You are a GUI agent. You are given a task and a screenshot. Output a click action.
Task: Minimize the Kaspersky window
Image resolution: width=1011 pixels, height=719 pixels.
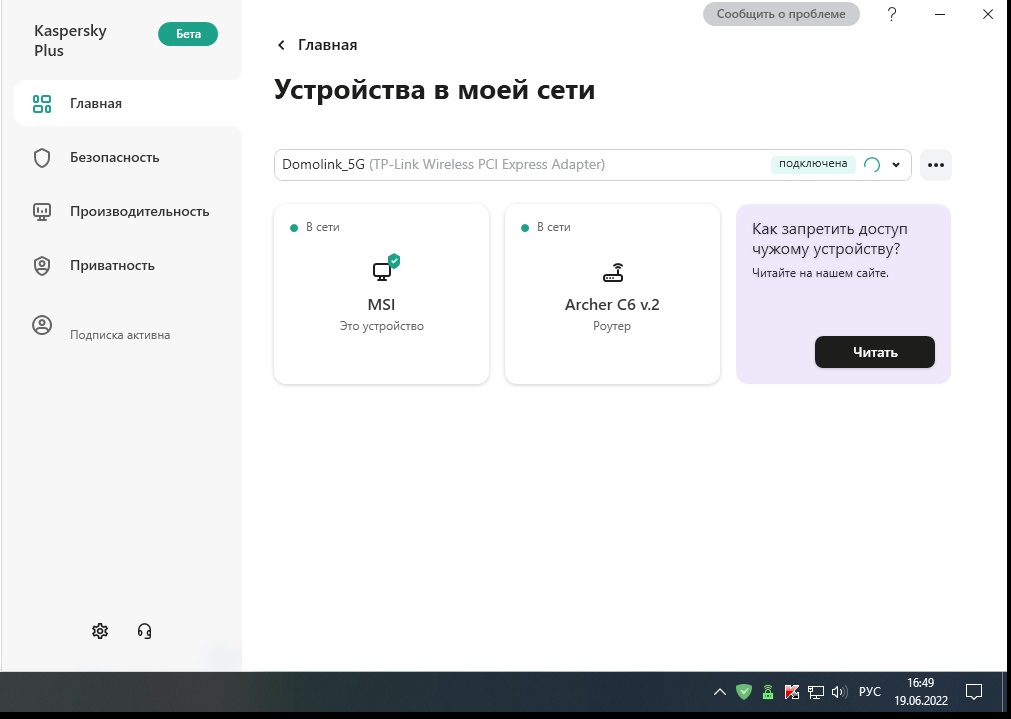tap(940, 14)
